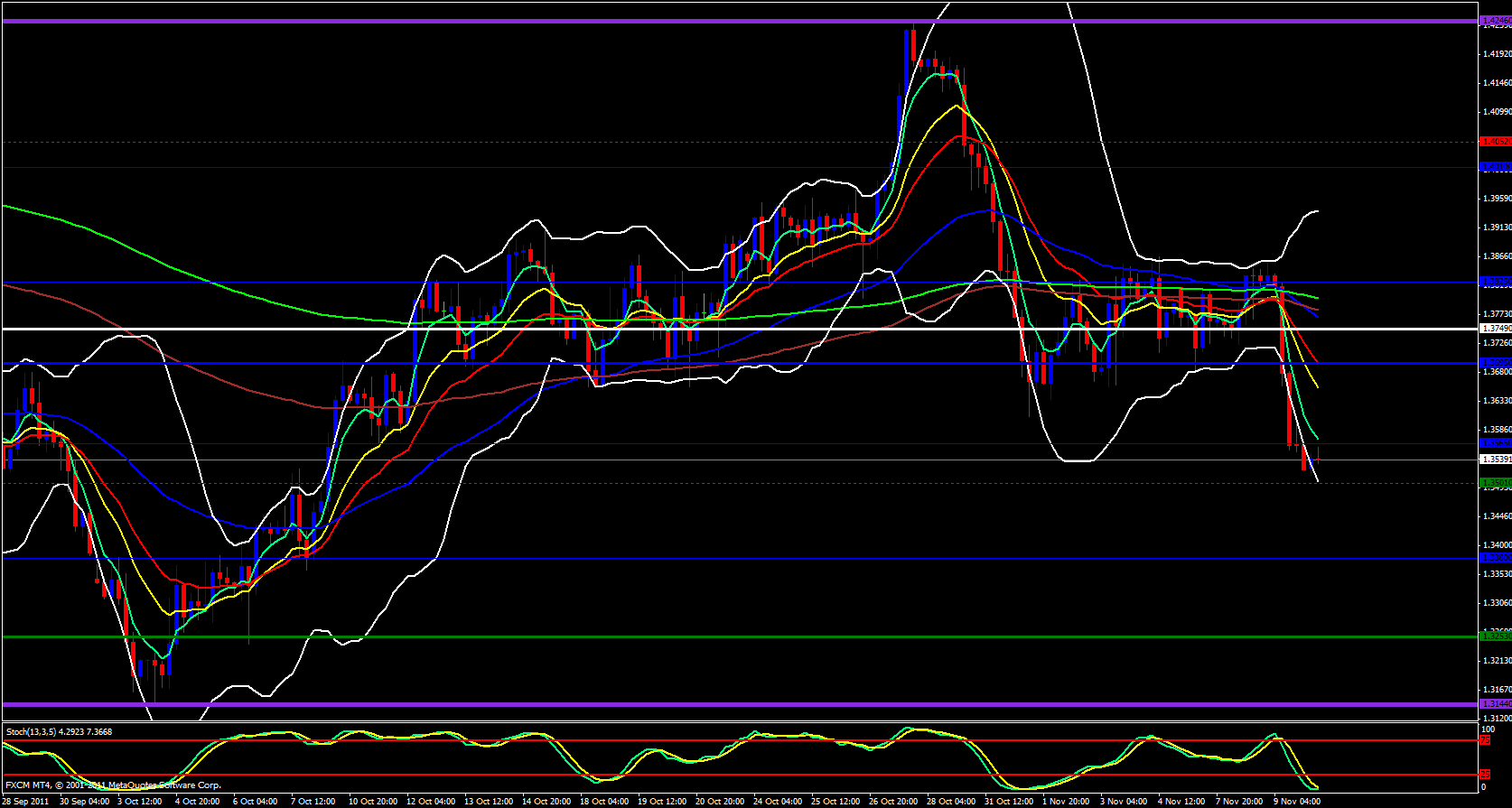Click the stochastic 25 level tag
The height and width of the screenshot is (808, 1512).
click(x=1484, y=775)
